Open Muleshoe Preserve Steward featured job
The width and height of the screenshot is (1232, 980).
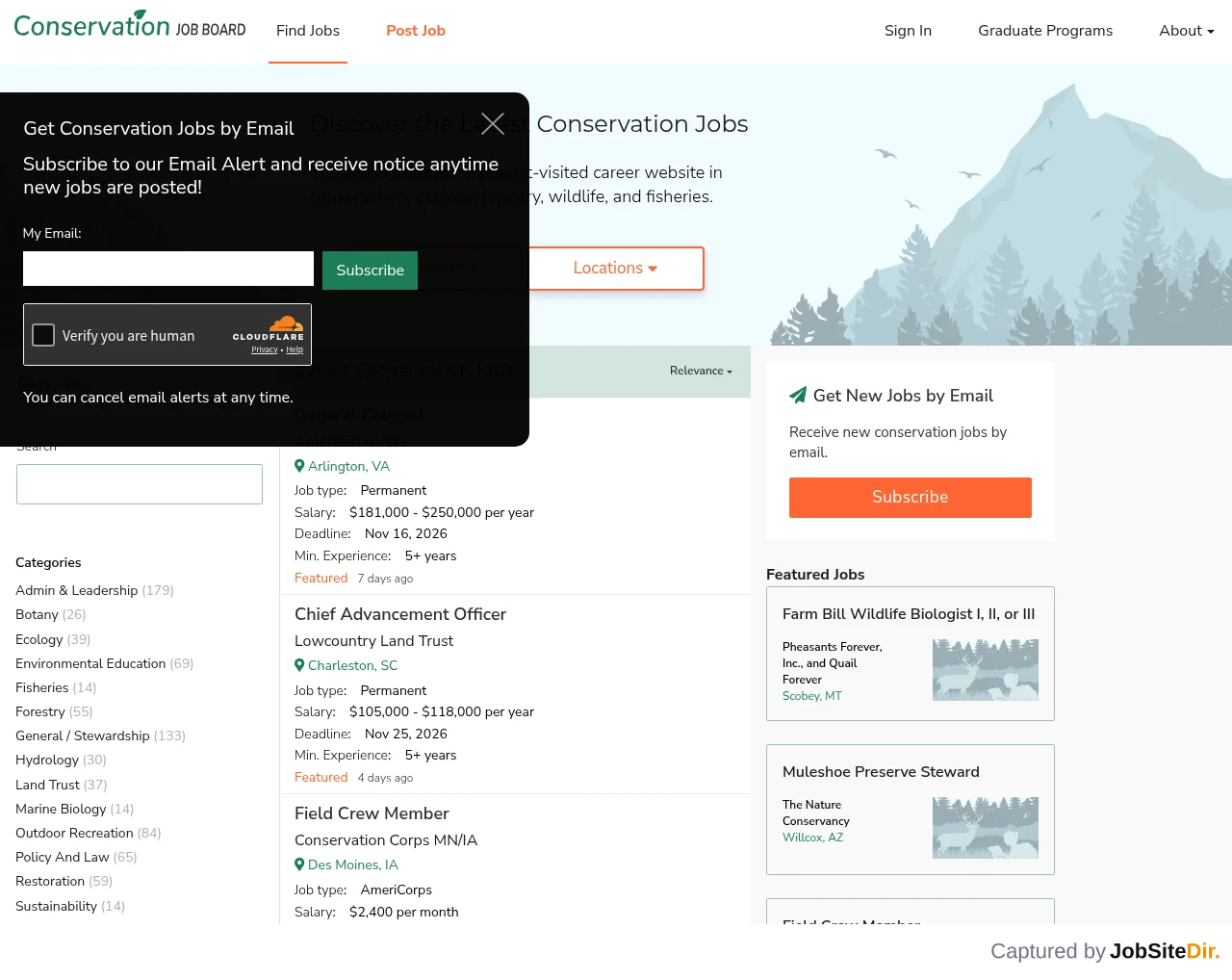pyautogui.click(x=881, y=772)
